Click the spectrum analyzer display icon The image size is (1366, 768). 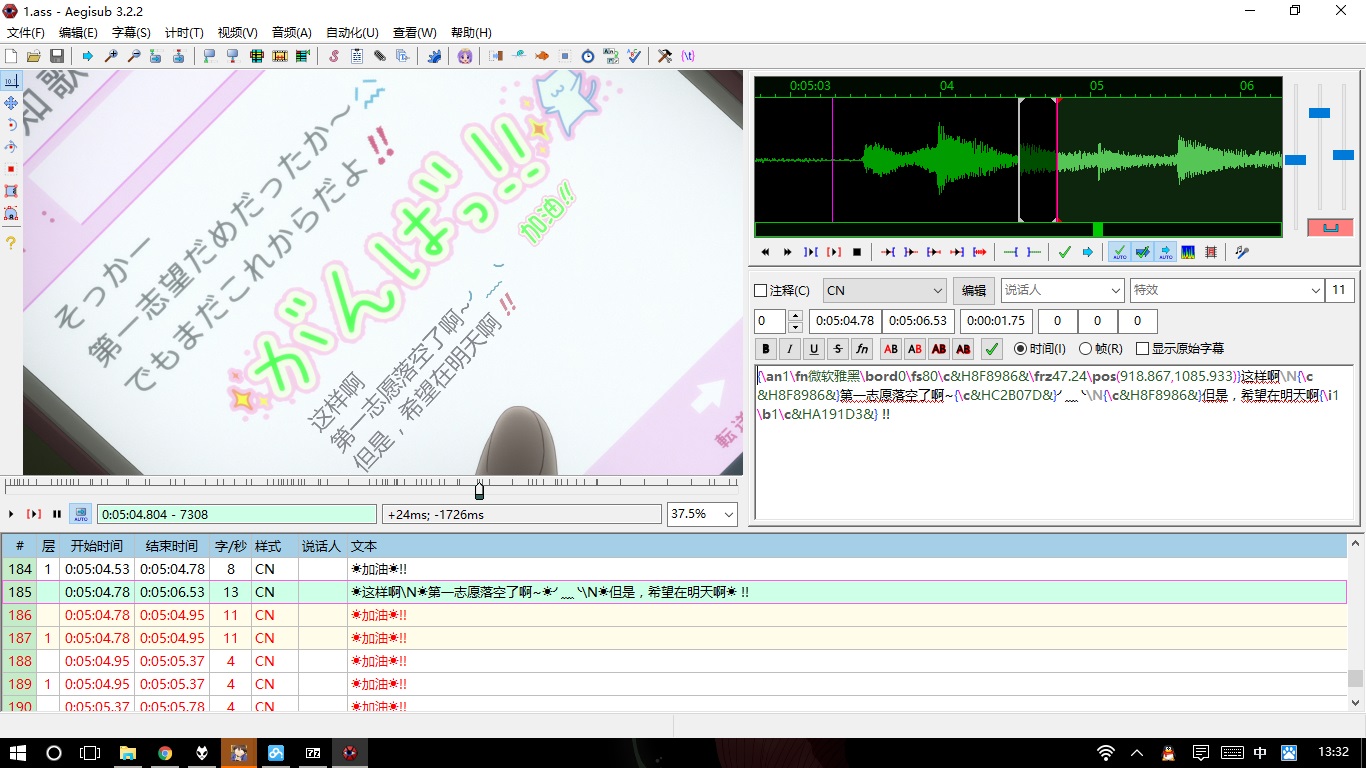pyautogui.click(x=1188, y=252)
